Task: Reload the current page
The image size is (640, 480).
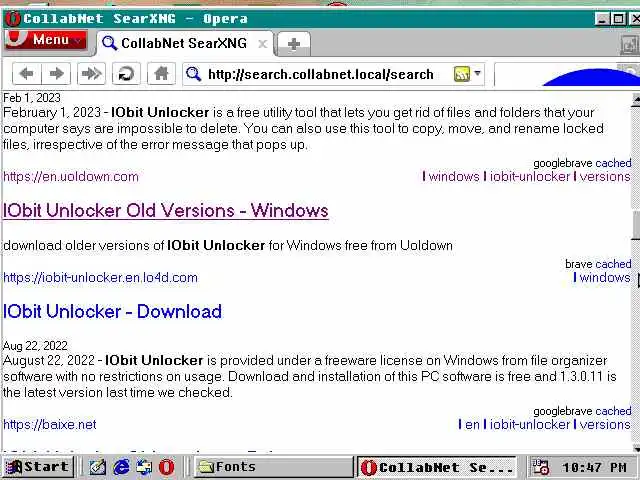Action: (x=126, y=74)
